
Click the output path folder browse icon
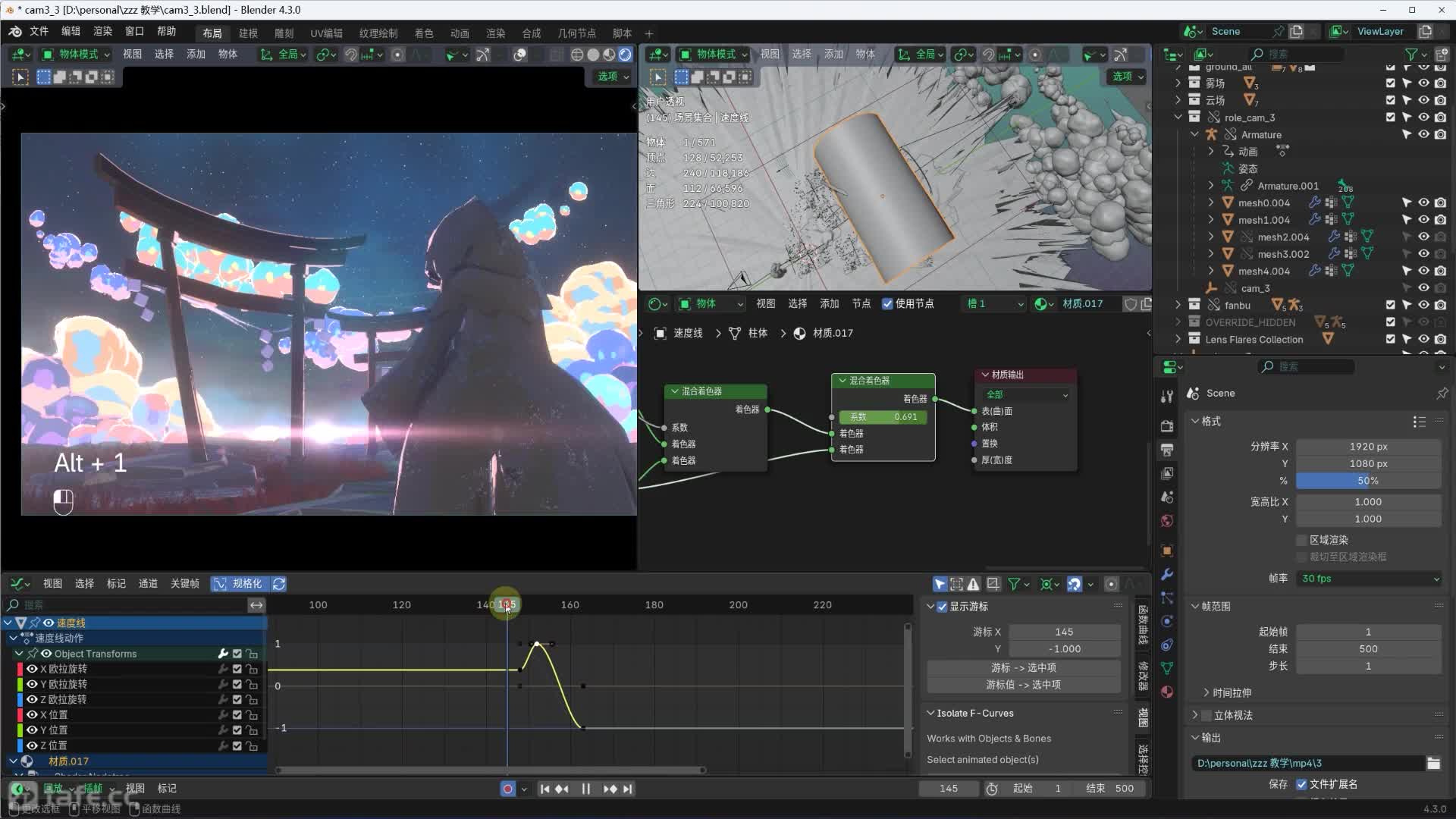click(1433, 764)
